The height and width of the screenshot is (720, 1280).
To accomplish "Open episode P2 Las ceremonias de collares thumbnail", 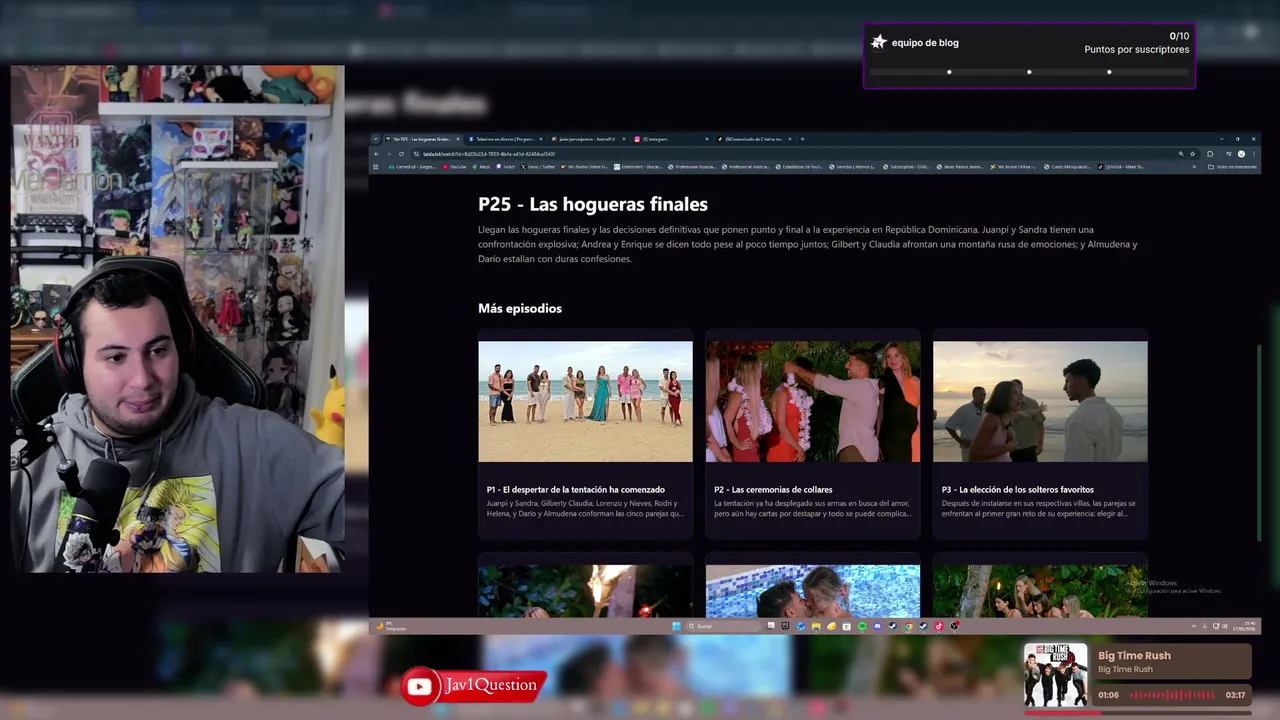I will tap(813, 401).
